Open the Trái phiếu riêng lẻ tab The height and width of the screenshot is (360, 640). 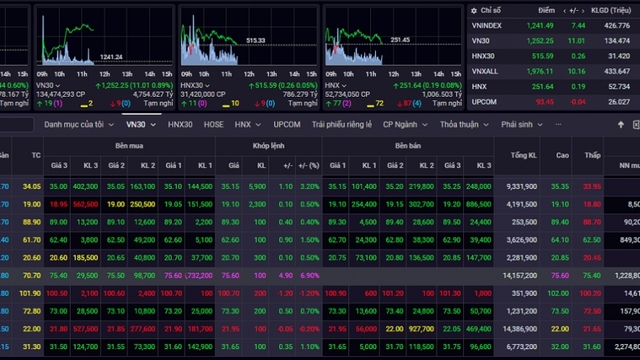[342, 124]
